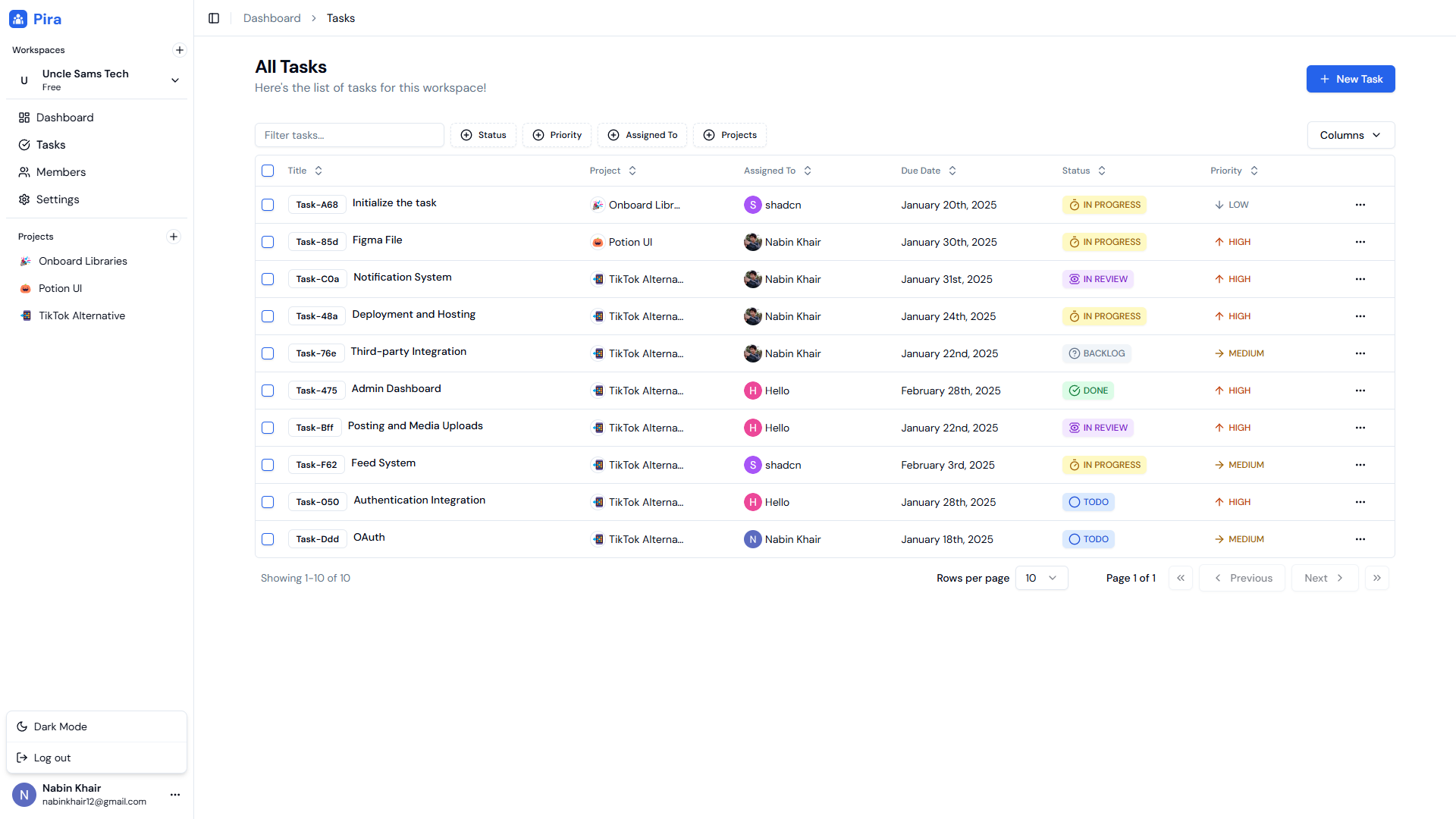1456x819 pixels.
Task: Sort tasks by Project column
Action: [613, 171]
